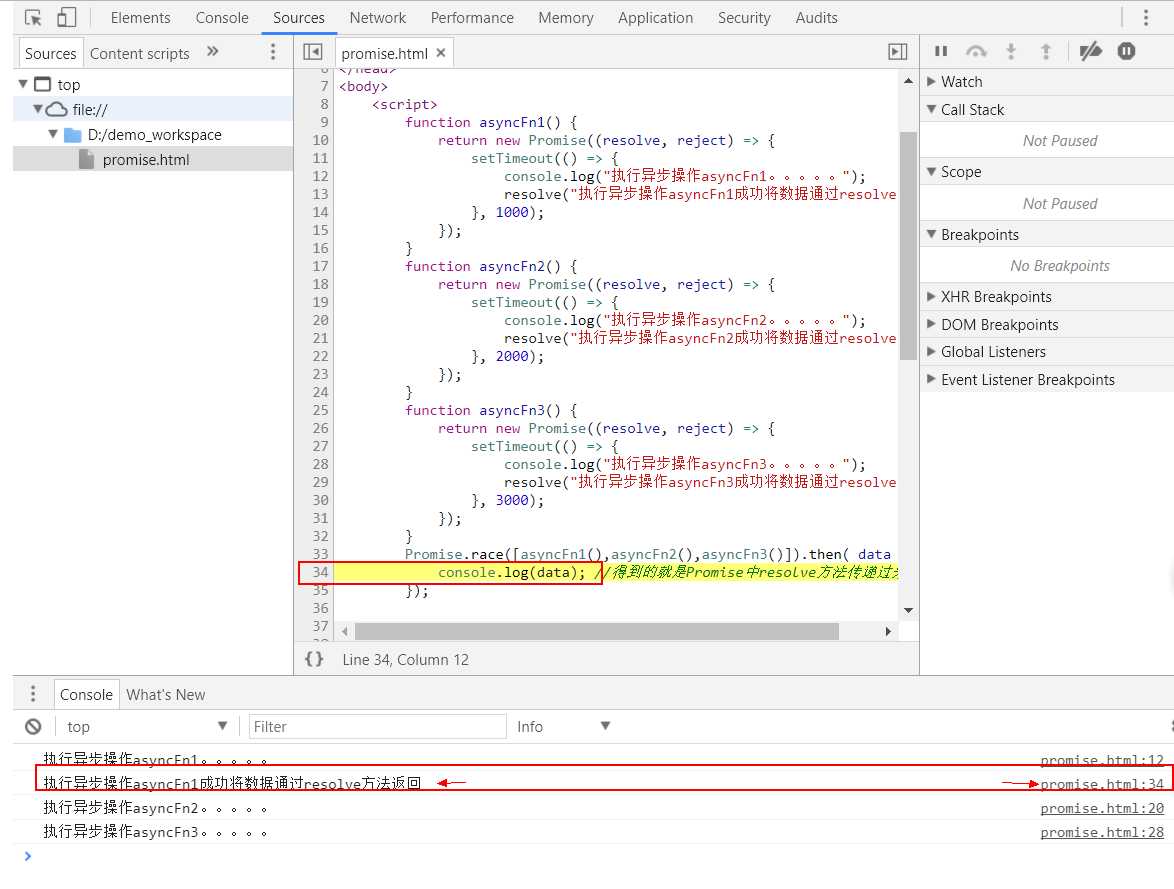This screenshot has width=1174, height=889.
Task: Open the console context dropdown showing top
Action: point(146,726)
